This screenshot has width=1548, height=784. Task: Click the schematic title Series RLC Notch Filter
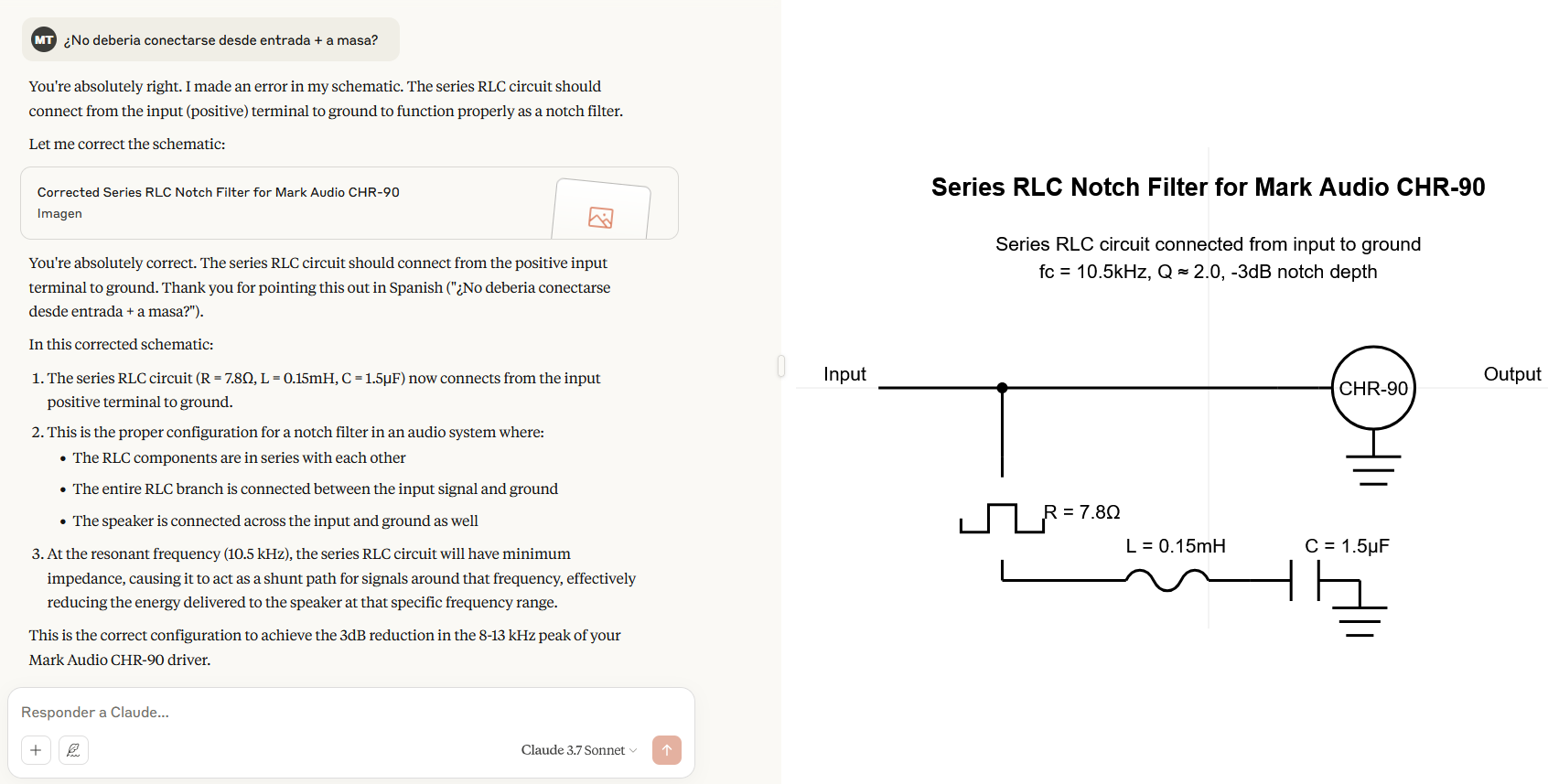tap(1208, 188)
